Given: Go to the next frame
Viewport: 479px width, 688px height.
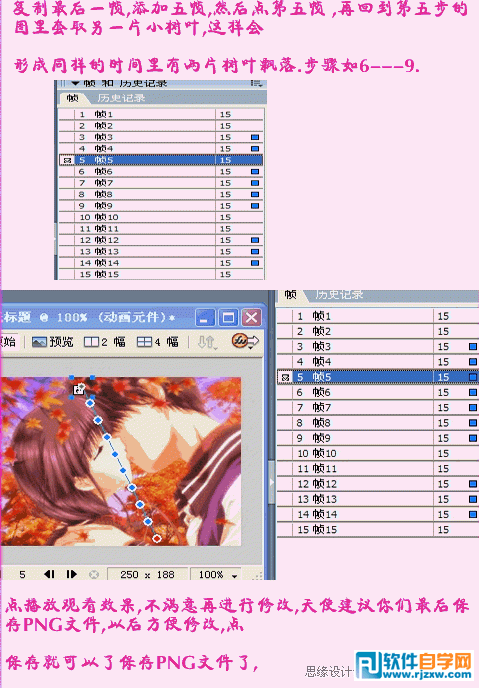Looking at the screenshot, I should click(71, 574).
